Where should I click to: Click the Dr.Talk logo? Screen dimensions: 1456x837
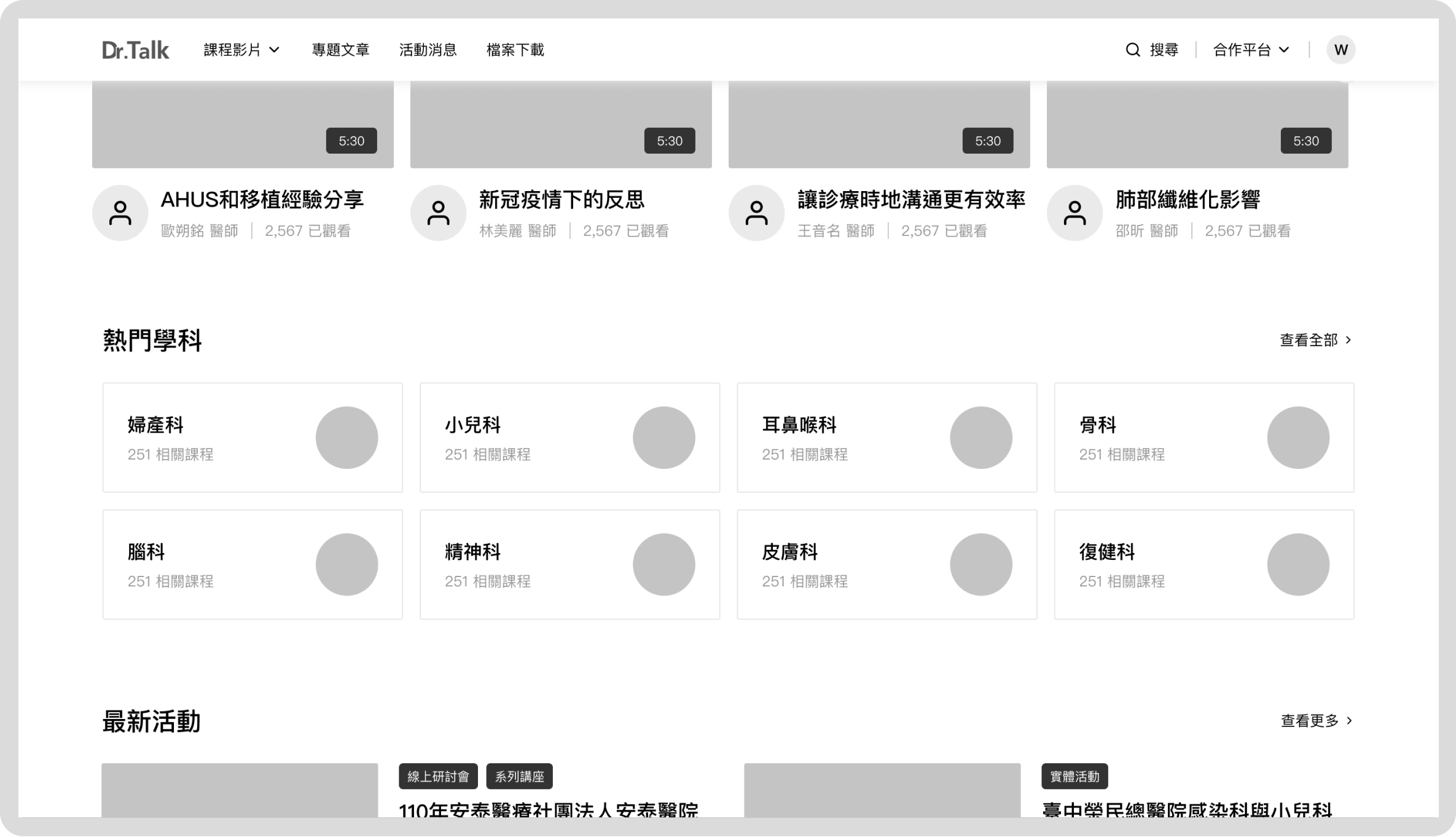(x=135, y=50)
